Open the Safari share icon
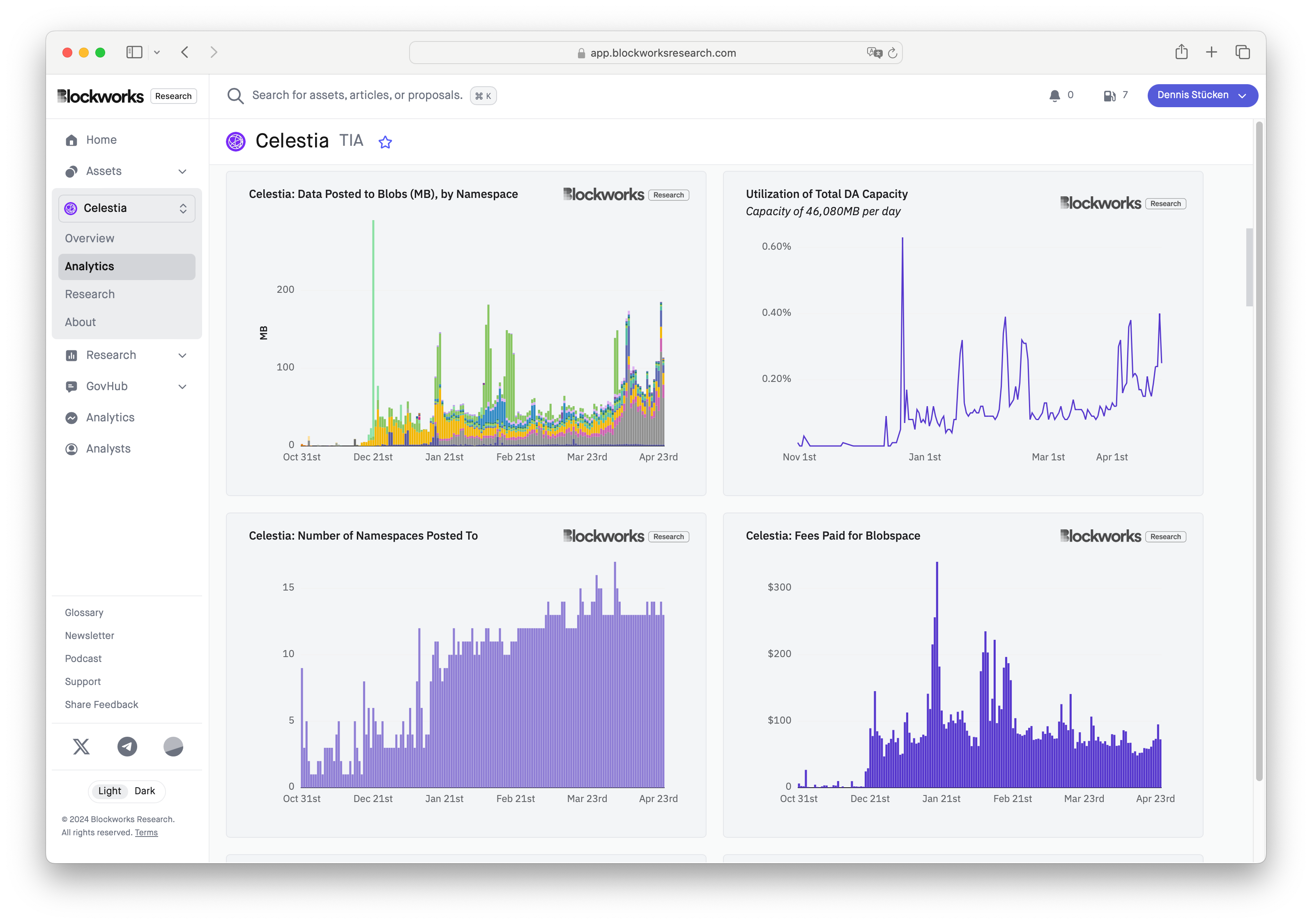The height and width of the screenshot is (924, 1312). [x=1181, y=52]
